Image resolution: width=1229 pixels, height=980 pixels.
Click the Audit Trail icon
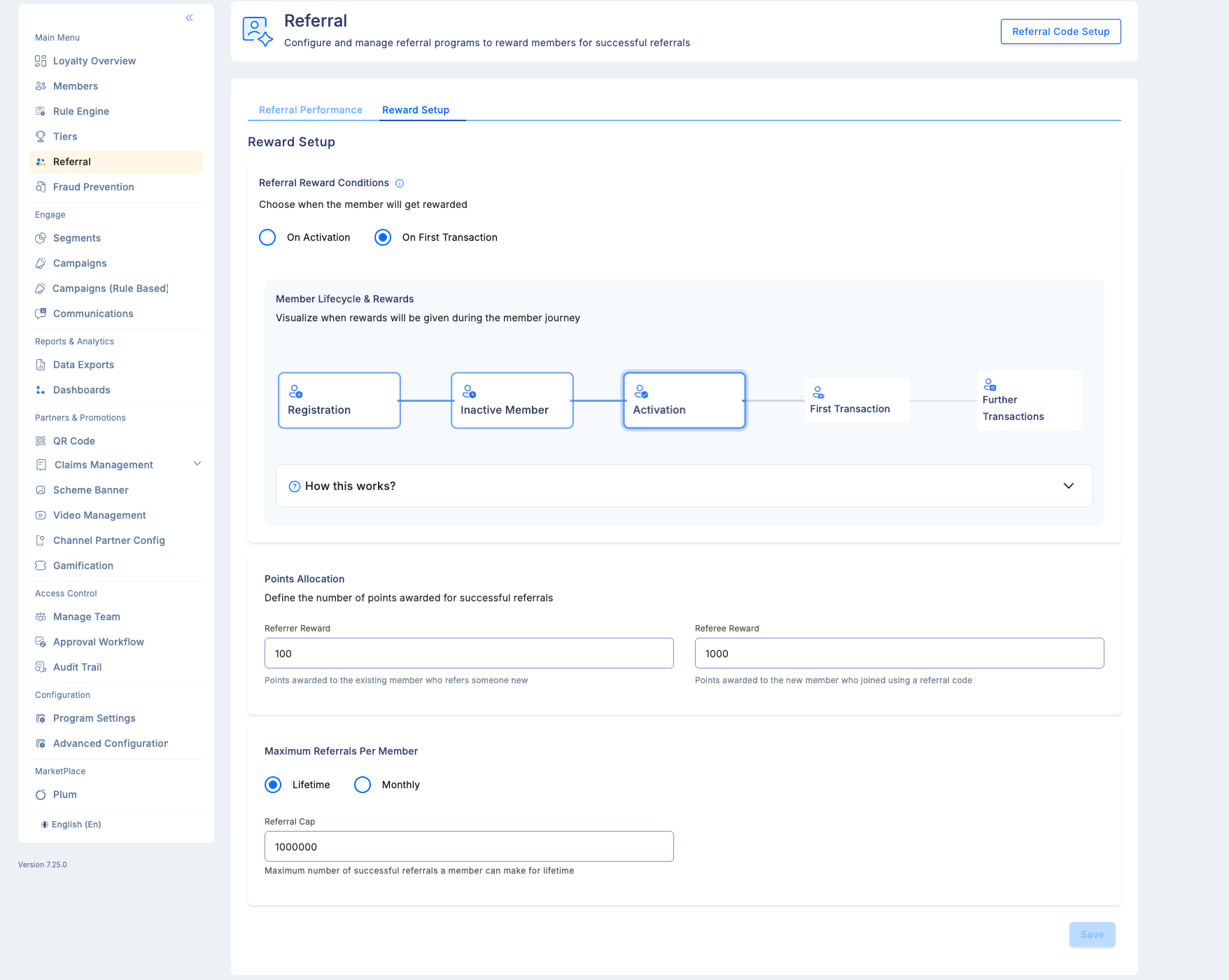click(41, 667)
